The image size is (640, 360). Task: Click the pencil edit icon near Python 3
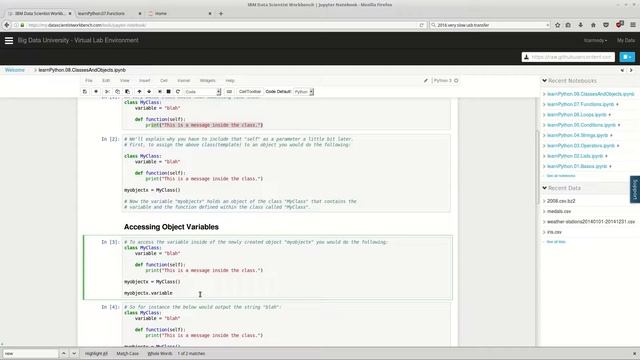click(x=426, y=81)
